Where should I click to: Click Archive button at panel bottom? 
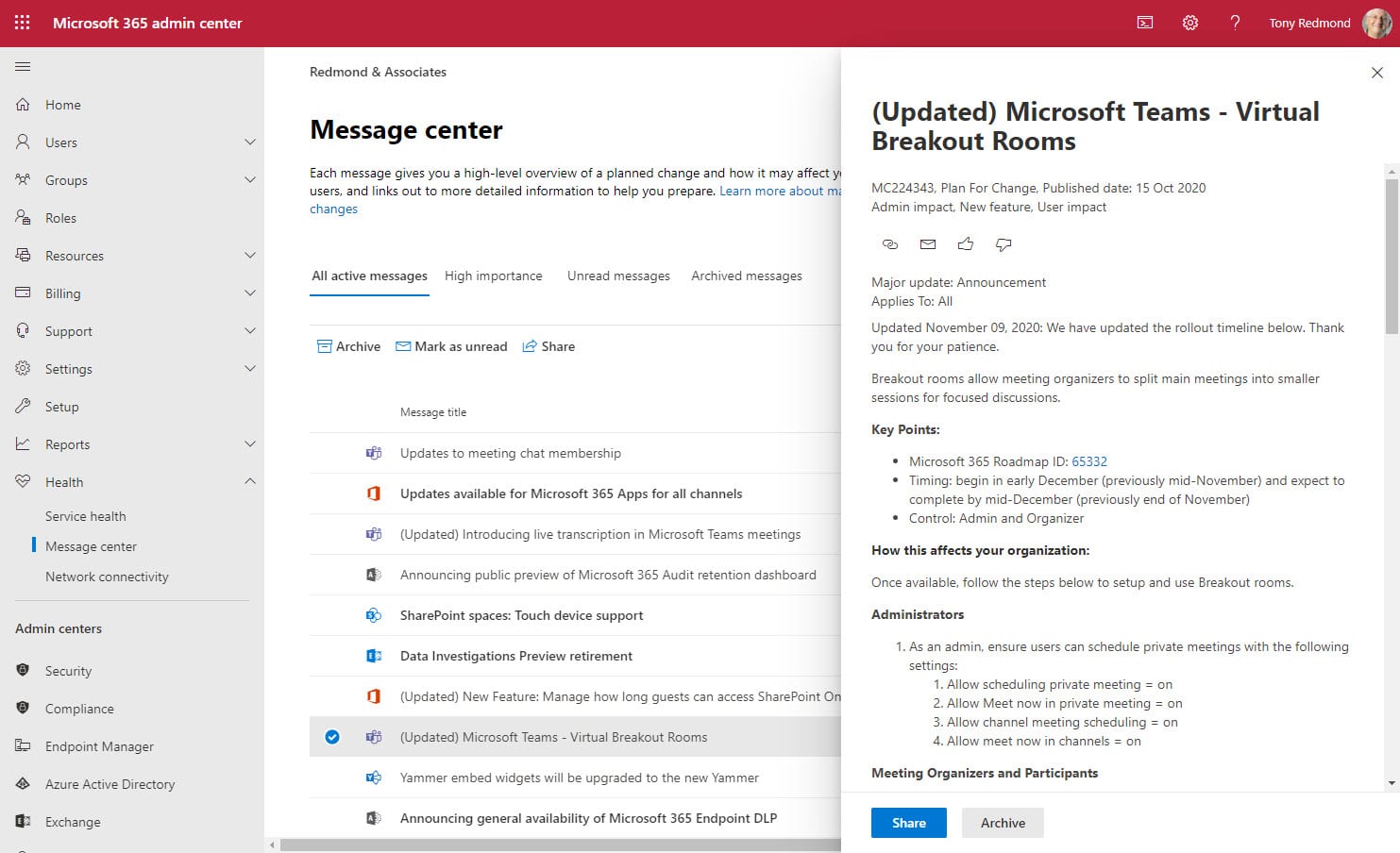[x=1003, y=823]
